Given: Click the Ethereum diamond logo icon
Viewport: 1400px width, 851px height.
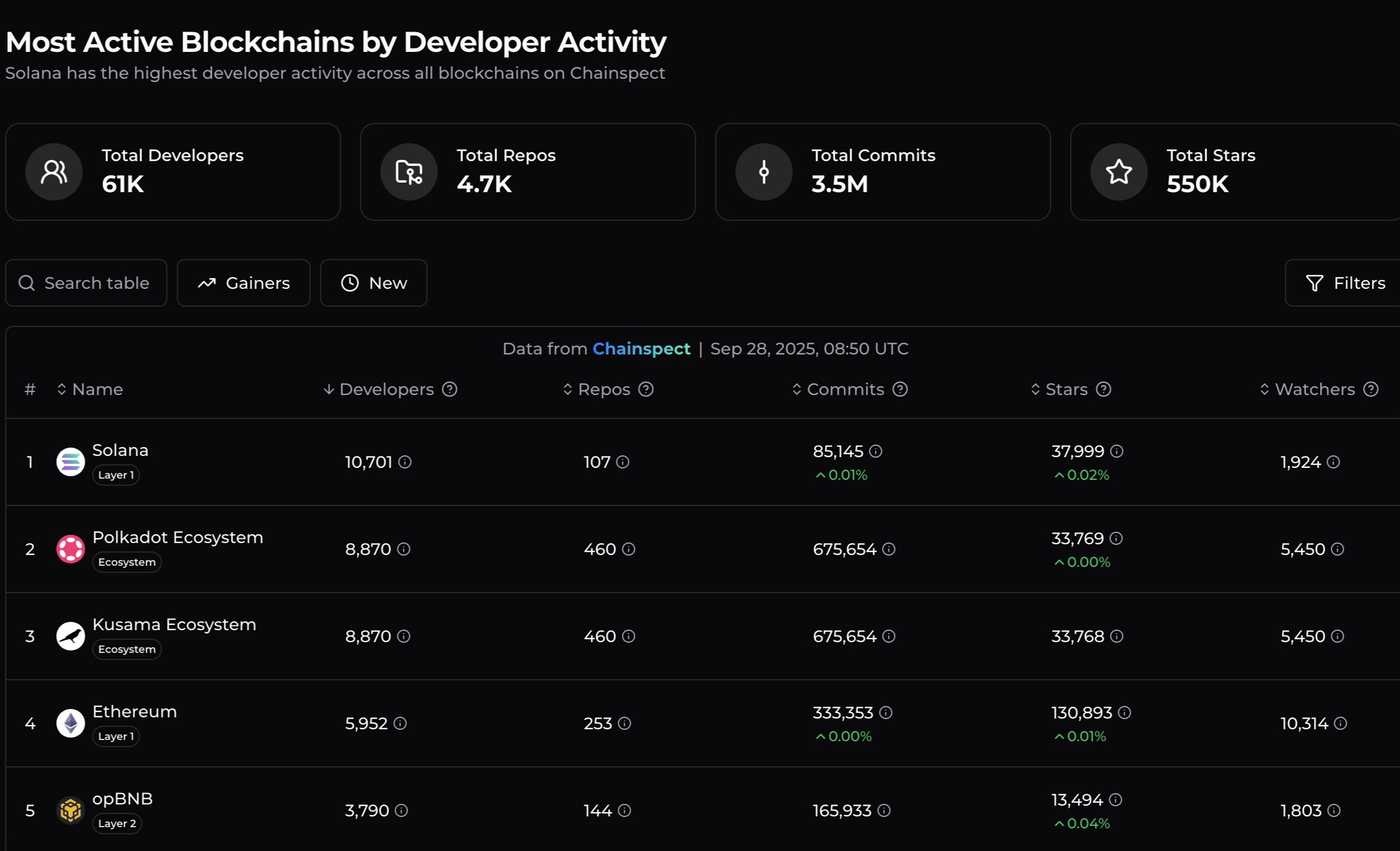Looking at the screenshot, I should click(x=70, y=723).
